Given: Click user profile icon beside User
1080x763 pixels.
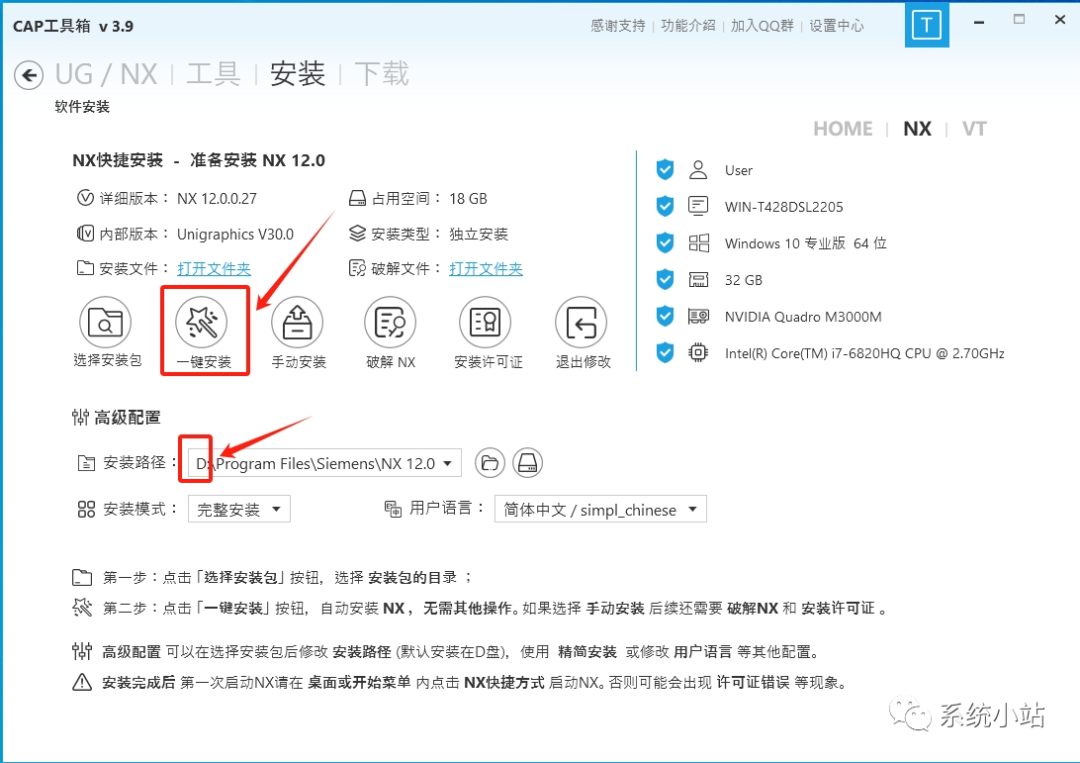Looking at the screenshot, I should (698, 169).
